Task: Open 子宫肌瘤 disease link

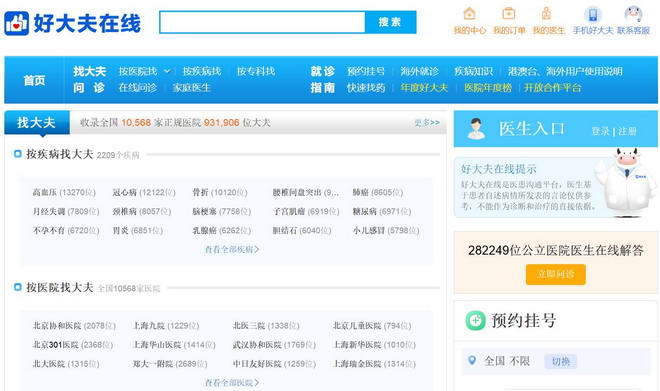Action: coord(289,211)
